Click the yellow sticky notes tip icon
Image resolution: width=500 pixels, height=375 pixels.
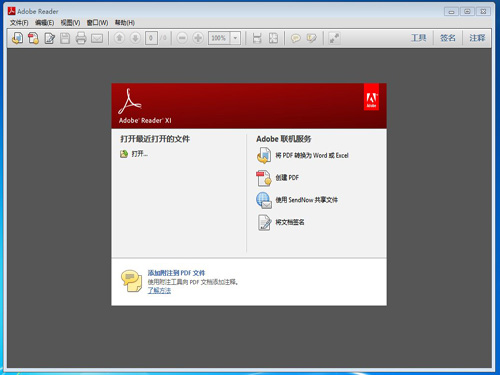tap(131, 281)
